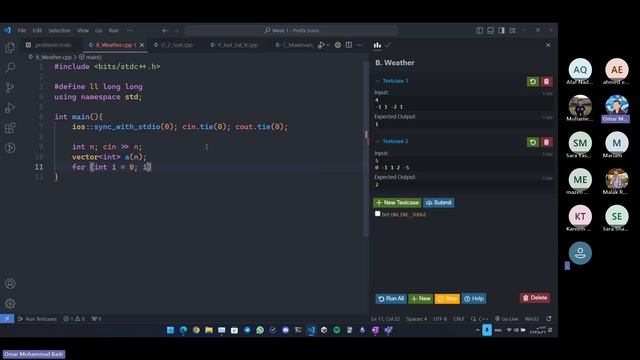Click the gear icon in editor toolbar

338,45
